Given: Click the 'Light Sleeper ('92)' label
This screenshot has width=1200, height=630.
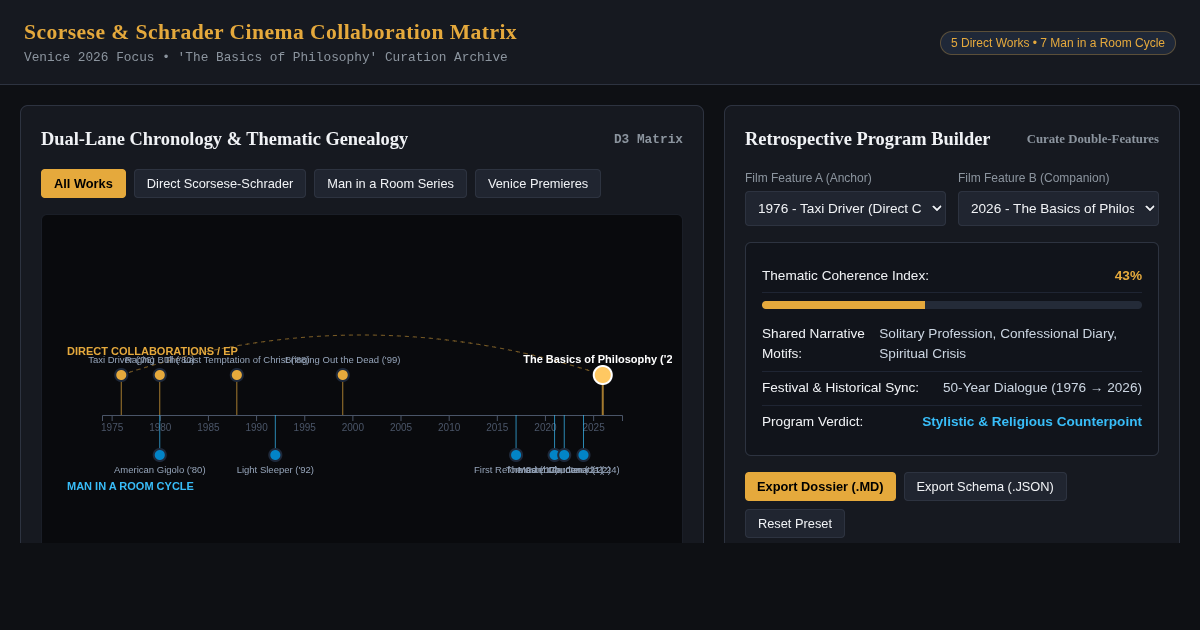Looking at the screenshot, I should click(x=275, y=470).
